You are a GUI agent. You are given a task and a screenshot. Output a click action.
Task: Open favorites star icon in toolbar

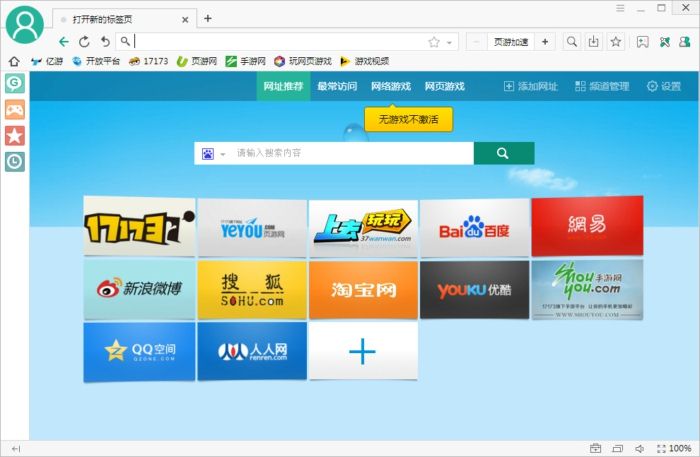pyautogui.click(x=616, y=42)
